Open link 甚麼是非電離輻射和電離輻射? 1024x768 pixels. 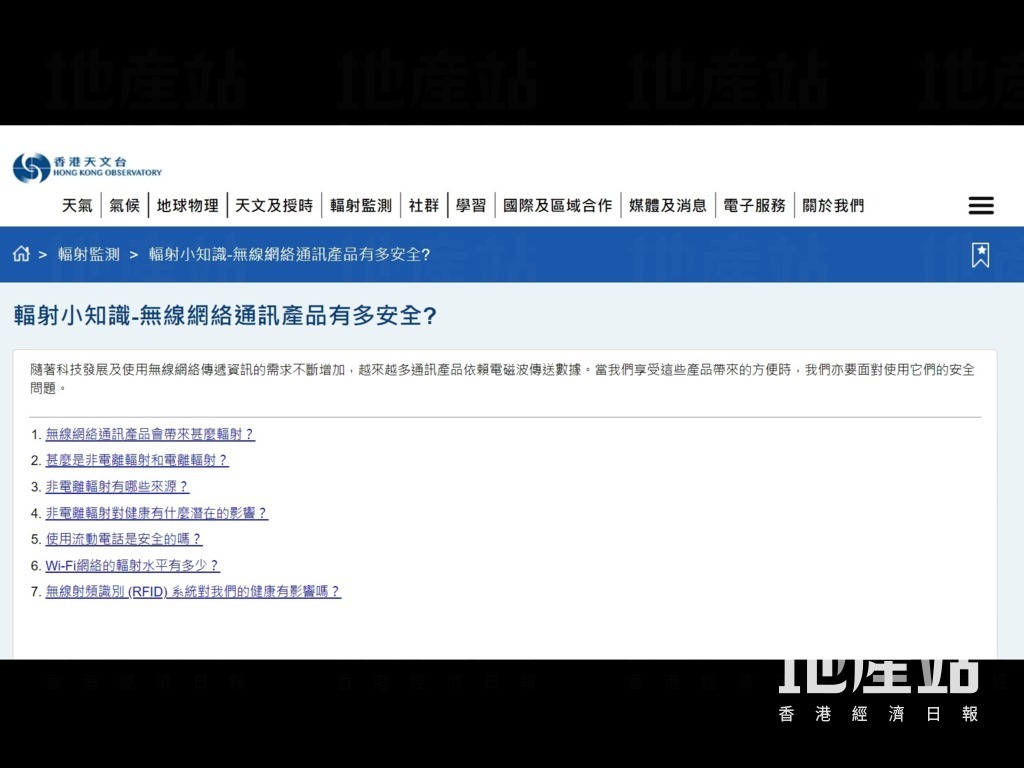point(137,461)
